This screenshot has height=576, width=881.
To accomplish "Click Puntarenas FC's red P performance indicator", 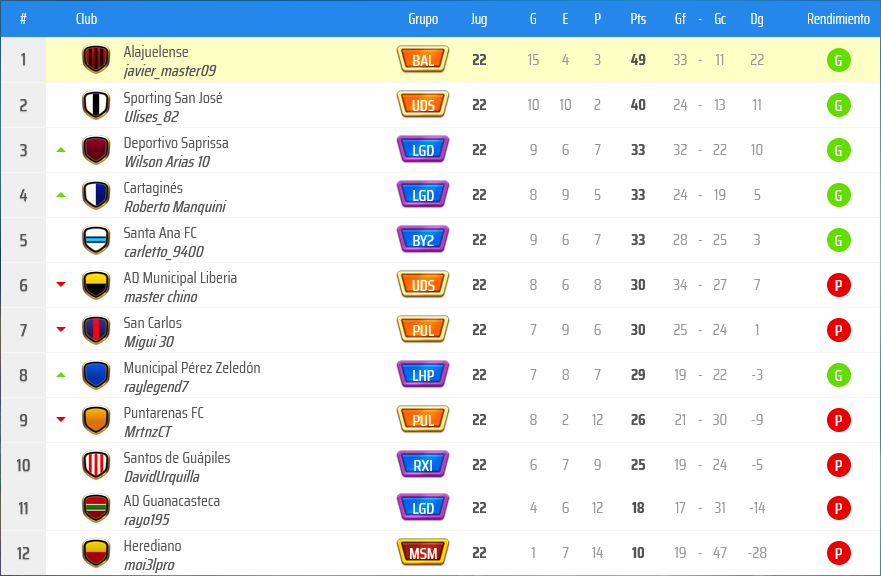I will pyautogui.click(x=838, y=420).
